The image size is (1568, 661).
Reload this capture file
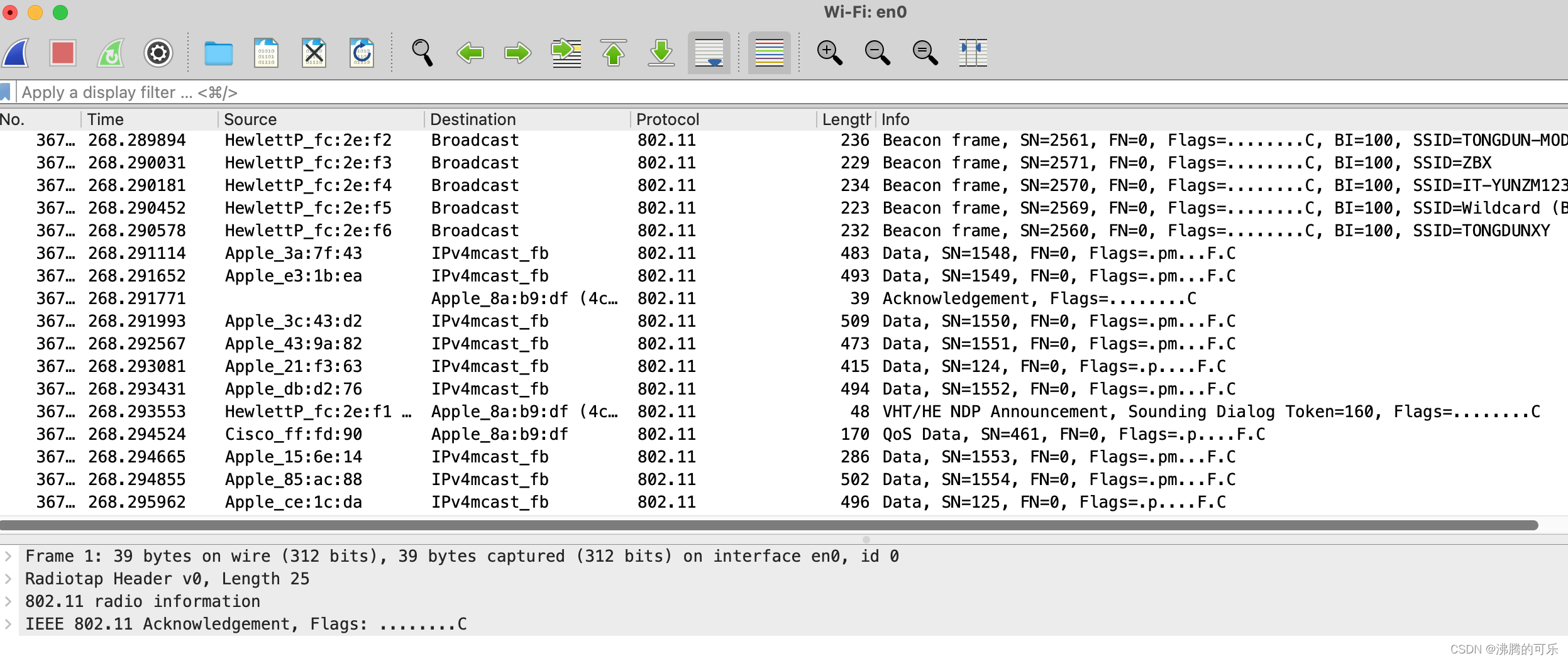[363, 53]
